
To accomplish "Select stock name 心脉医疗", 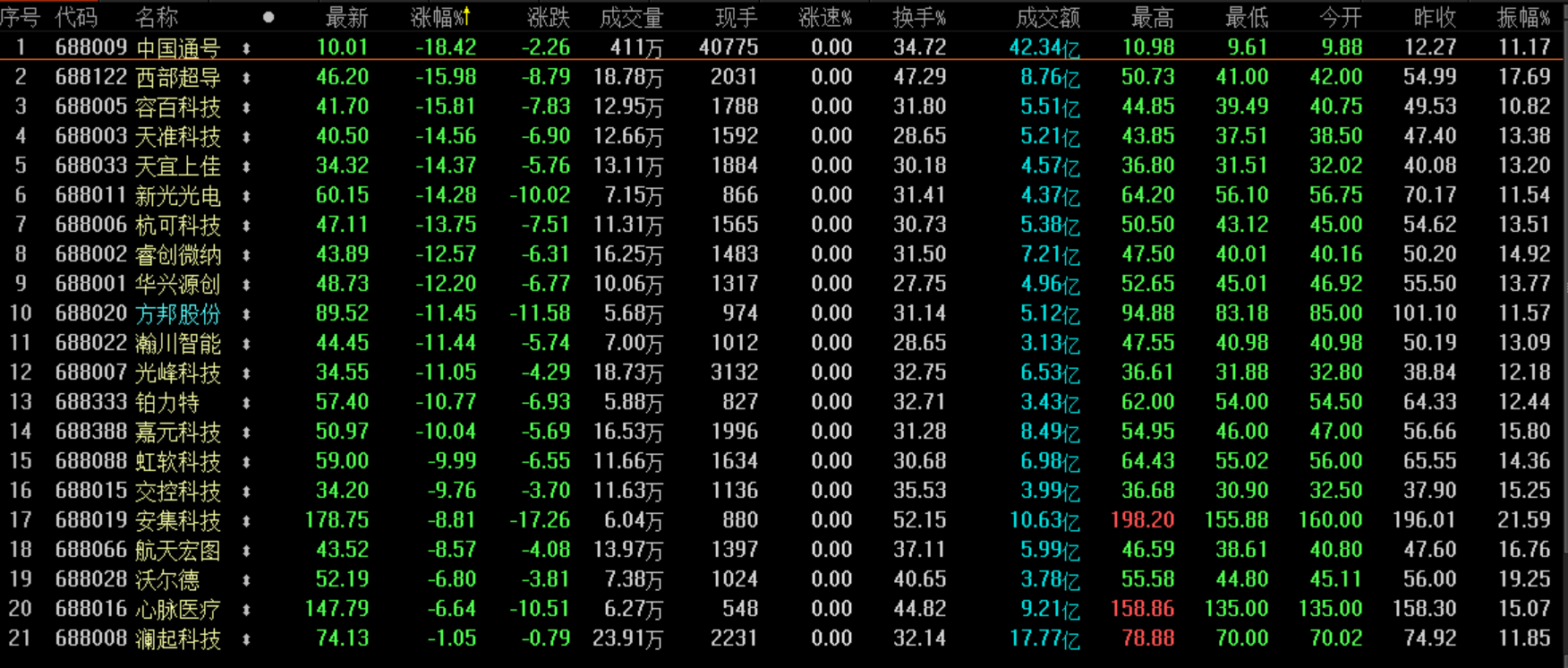I will (x=178, y=610).
